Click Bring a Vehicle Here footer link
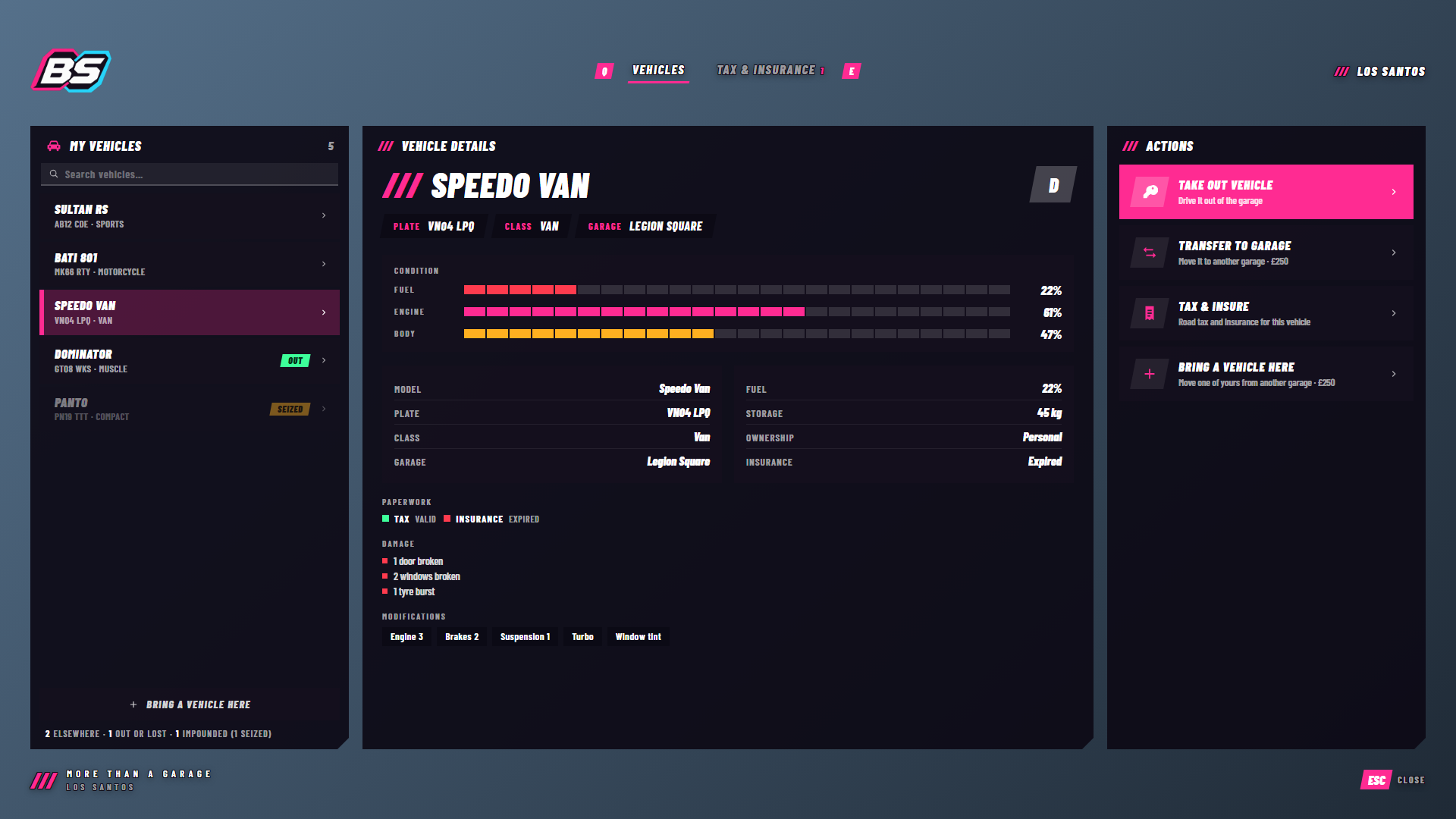The height and width of the screenshot is (819, 1456). coord(190,704)
